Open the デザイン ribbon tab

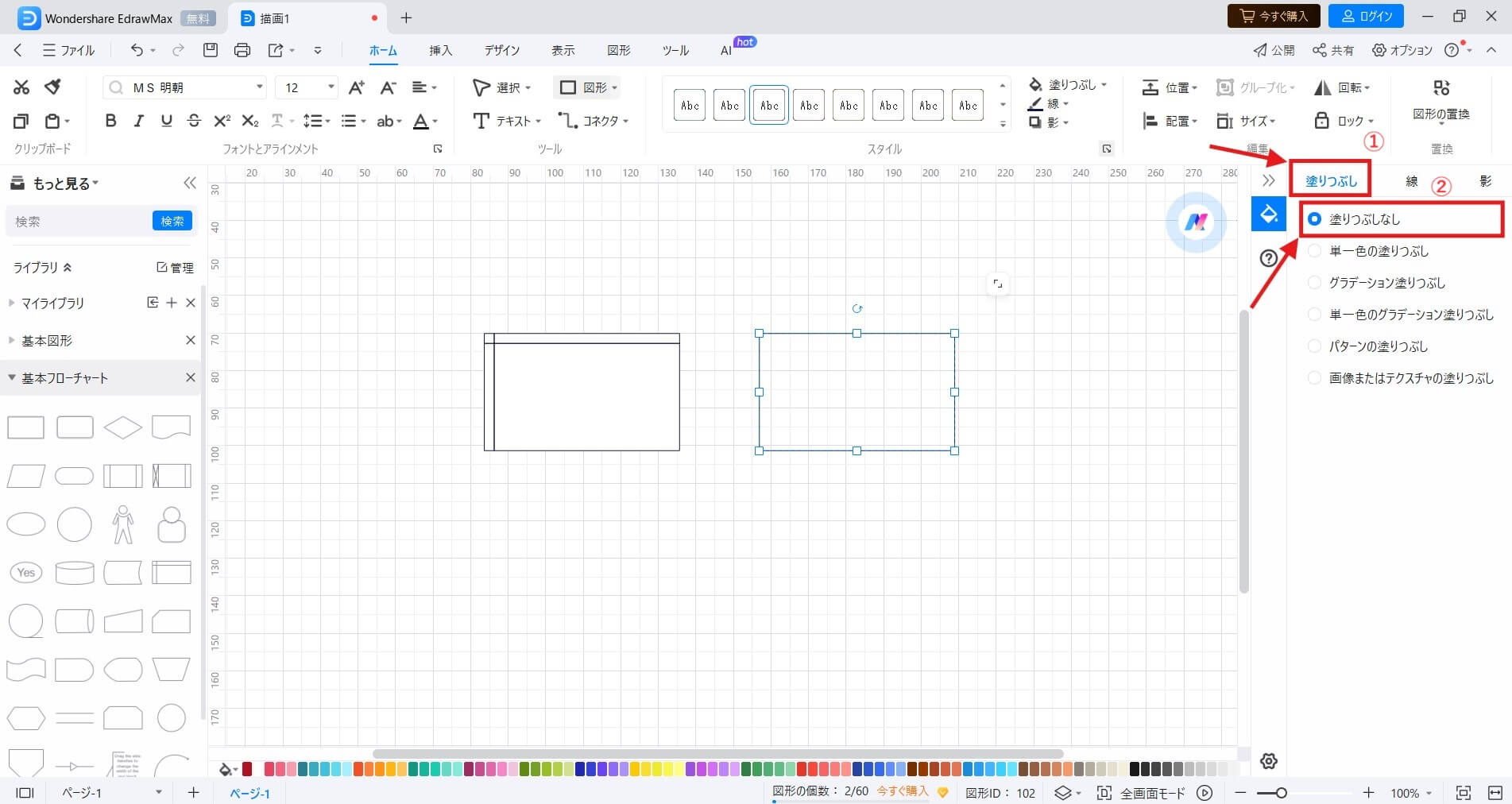(502, 50)
